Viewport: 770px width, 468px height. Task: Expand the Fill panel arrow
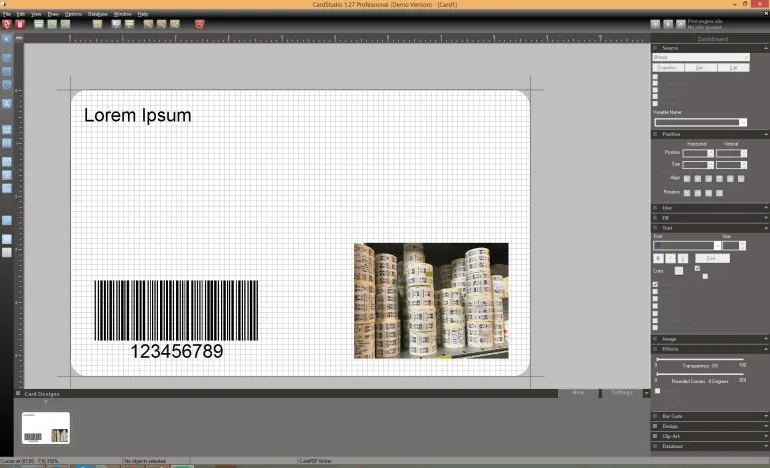point(766,218)
